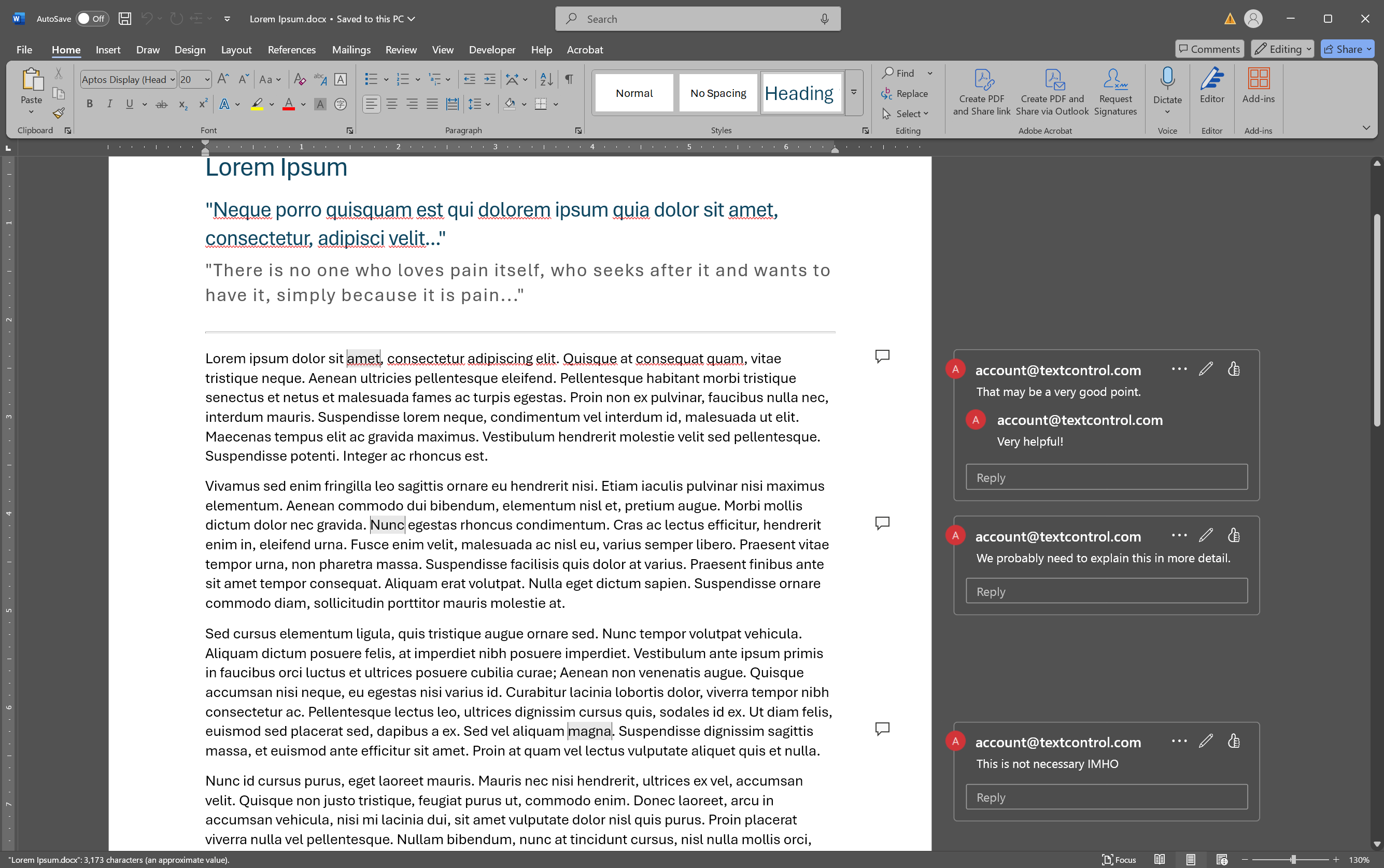The width and height of the screenshot is (1384, 868).
Task: Click the Share button
Action: coord(1347,49)
